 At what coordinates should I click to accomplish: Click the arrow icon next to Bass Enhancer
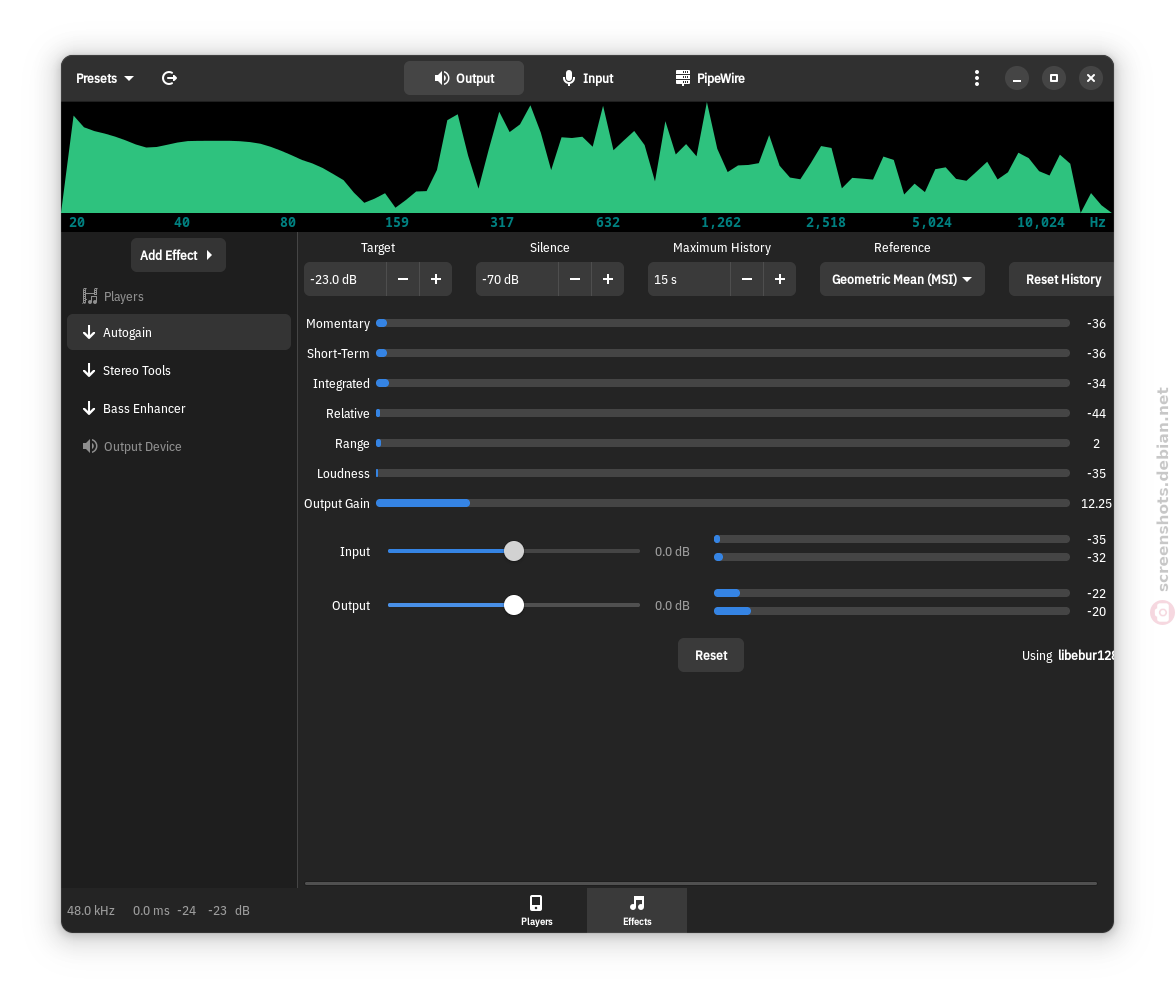pos(88,409)
